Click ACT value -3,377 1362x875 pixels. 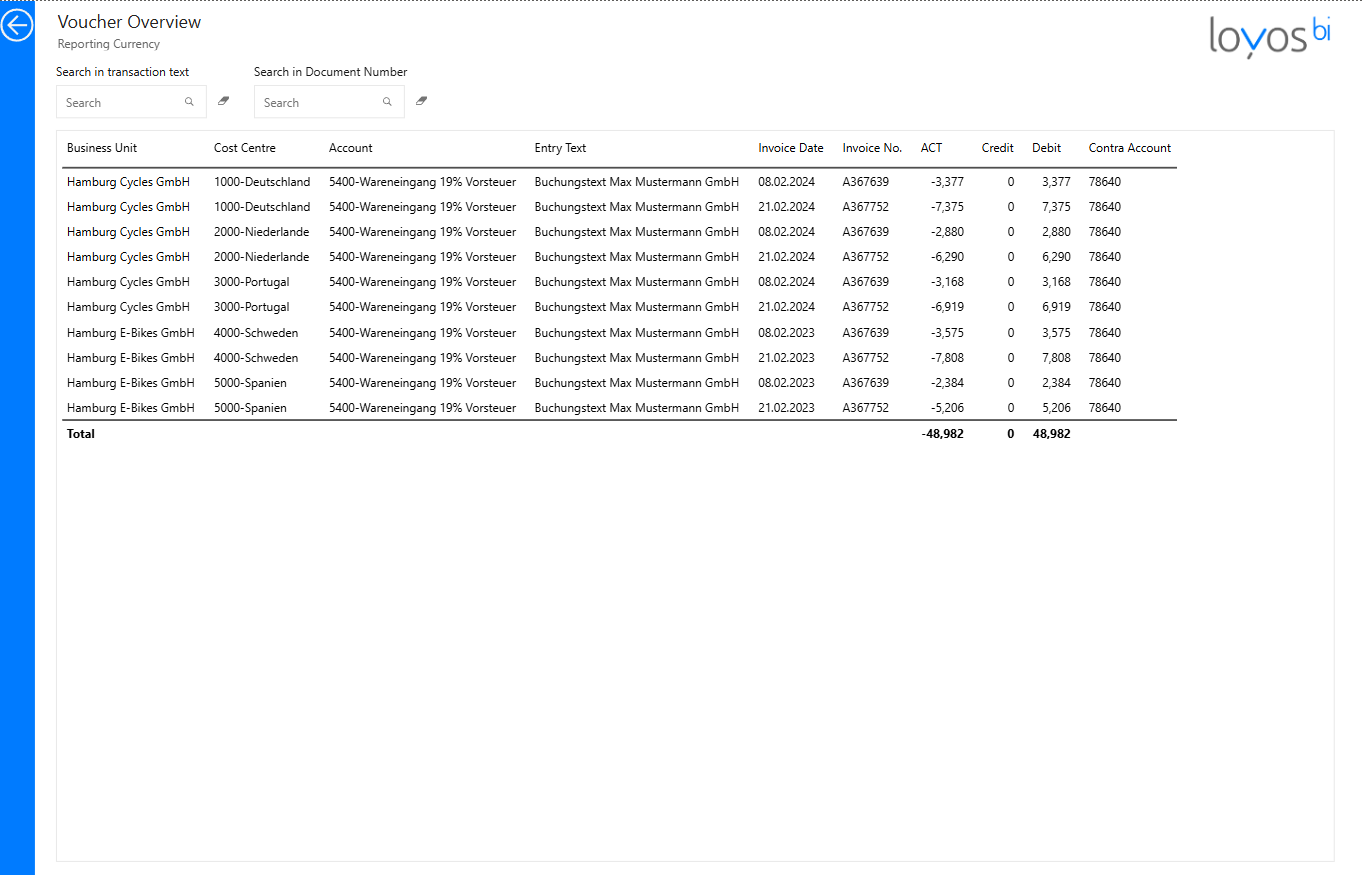tap(947, 182)
